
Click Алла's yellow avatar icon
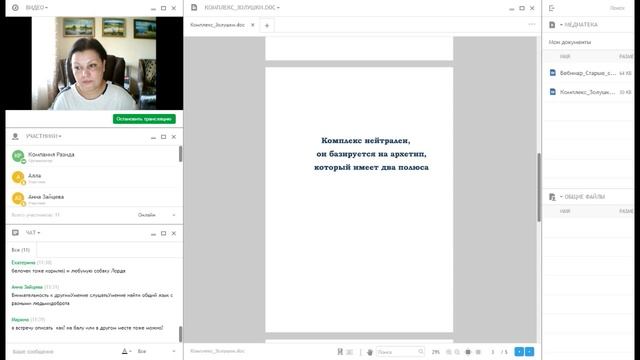pos(18,177)
